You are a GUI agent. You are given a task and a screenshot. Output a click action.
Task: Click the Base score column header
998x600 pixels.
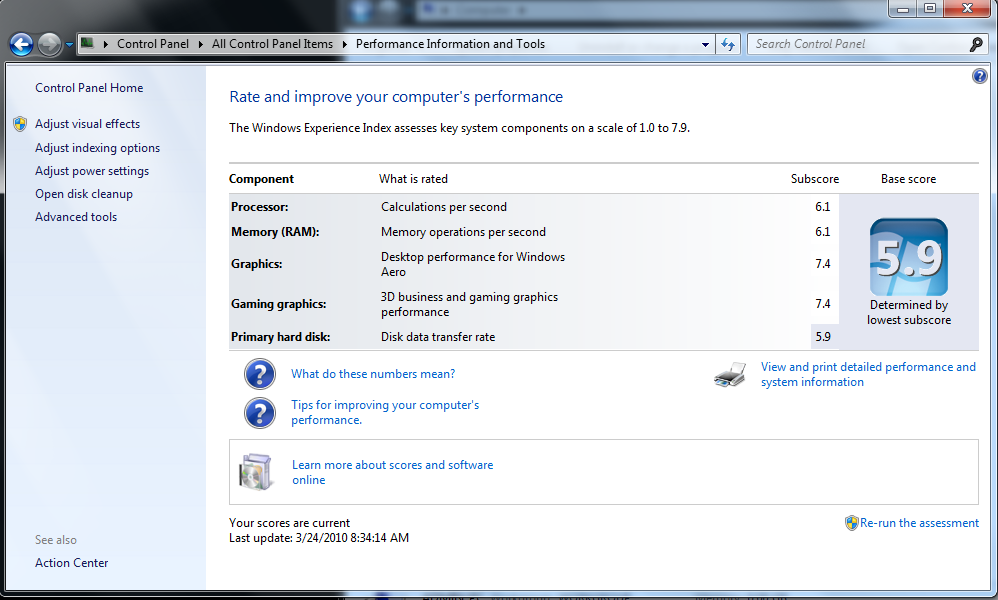[x=908, y=179]
